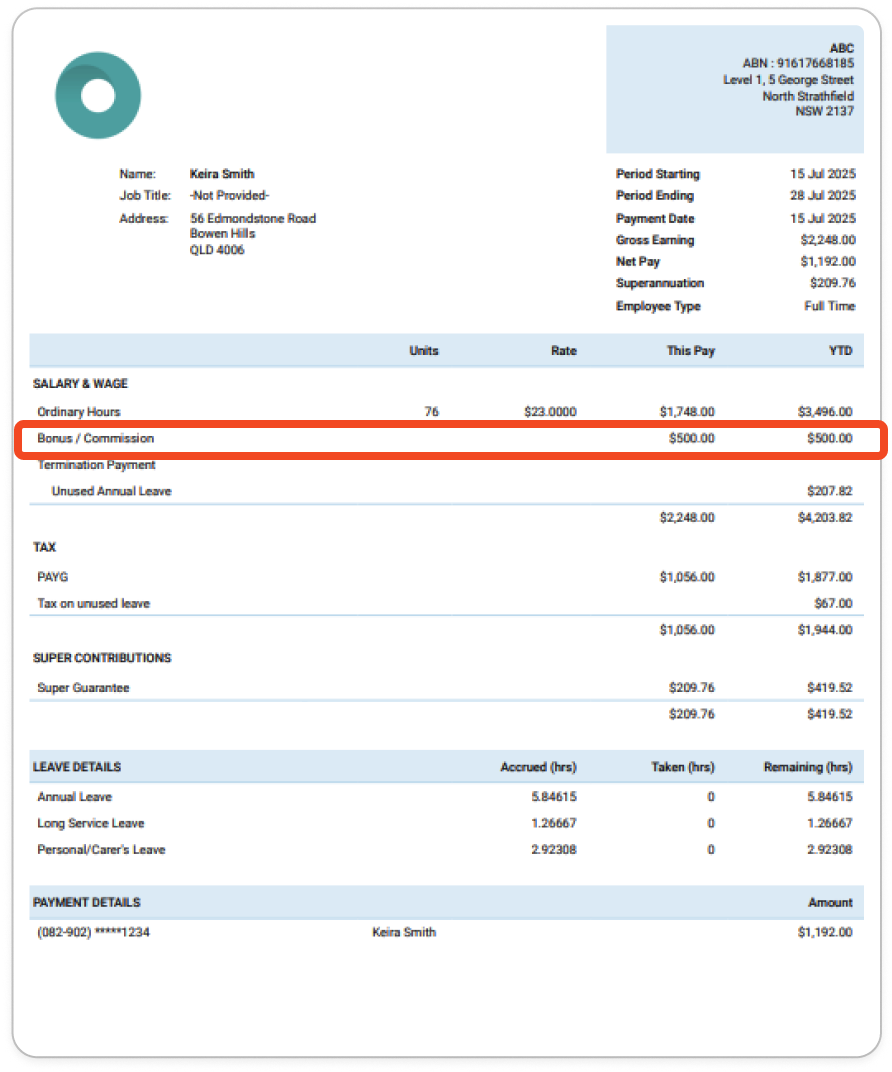892x1072 pixels.
Task: Select the ABC company name
Action: pos(841,47)
